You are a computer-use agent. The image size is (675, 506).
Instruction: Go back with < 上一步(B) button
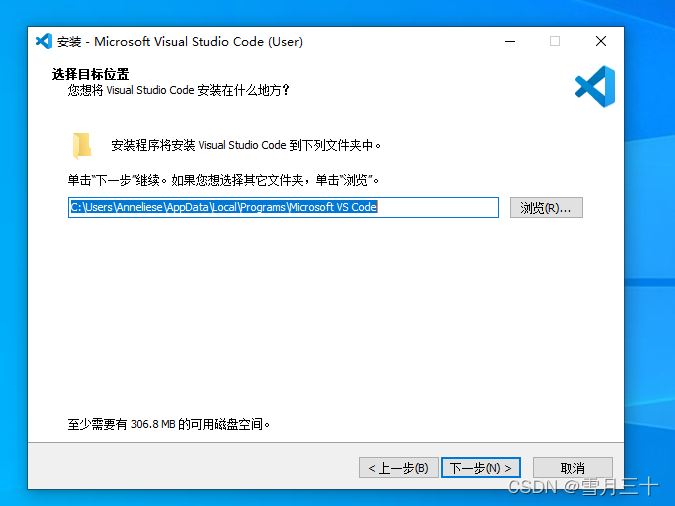(x=399, y=468)
